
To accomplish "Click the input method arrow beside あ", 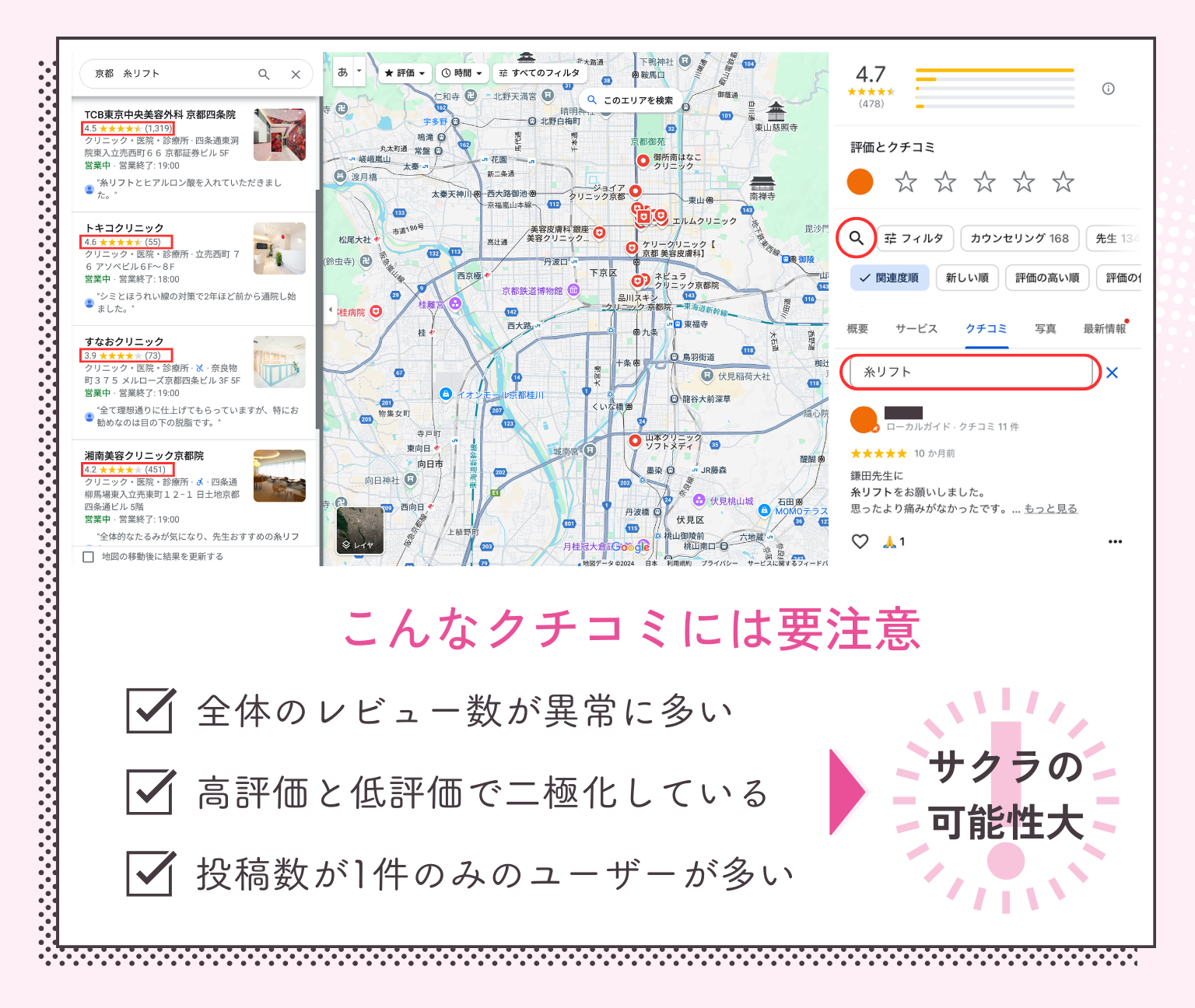I will click(x=359, y=72).
